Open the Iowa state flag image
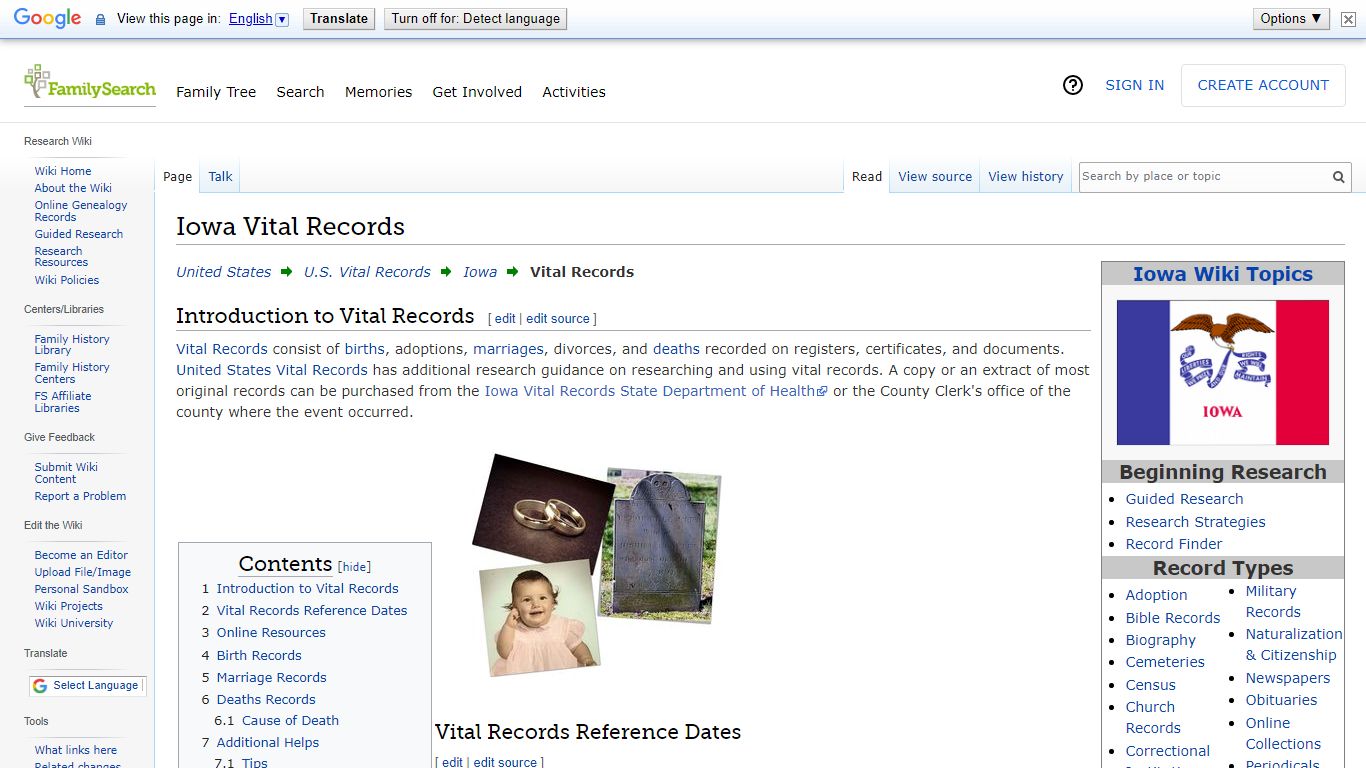This screenshot has height=768, width=1366. pos(1222,373)
